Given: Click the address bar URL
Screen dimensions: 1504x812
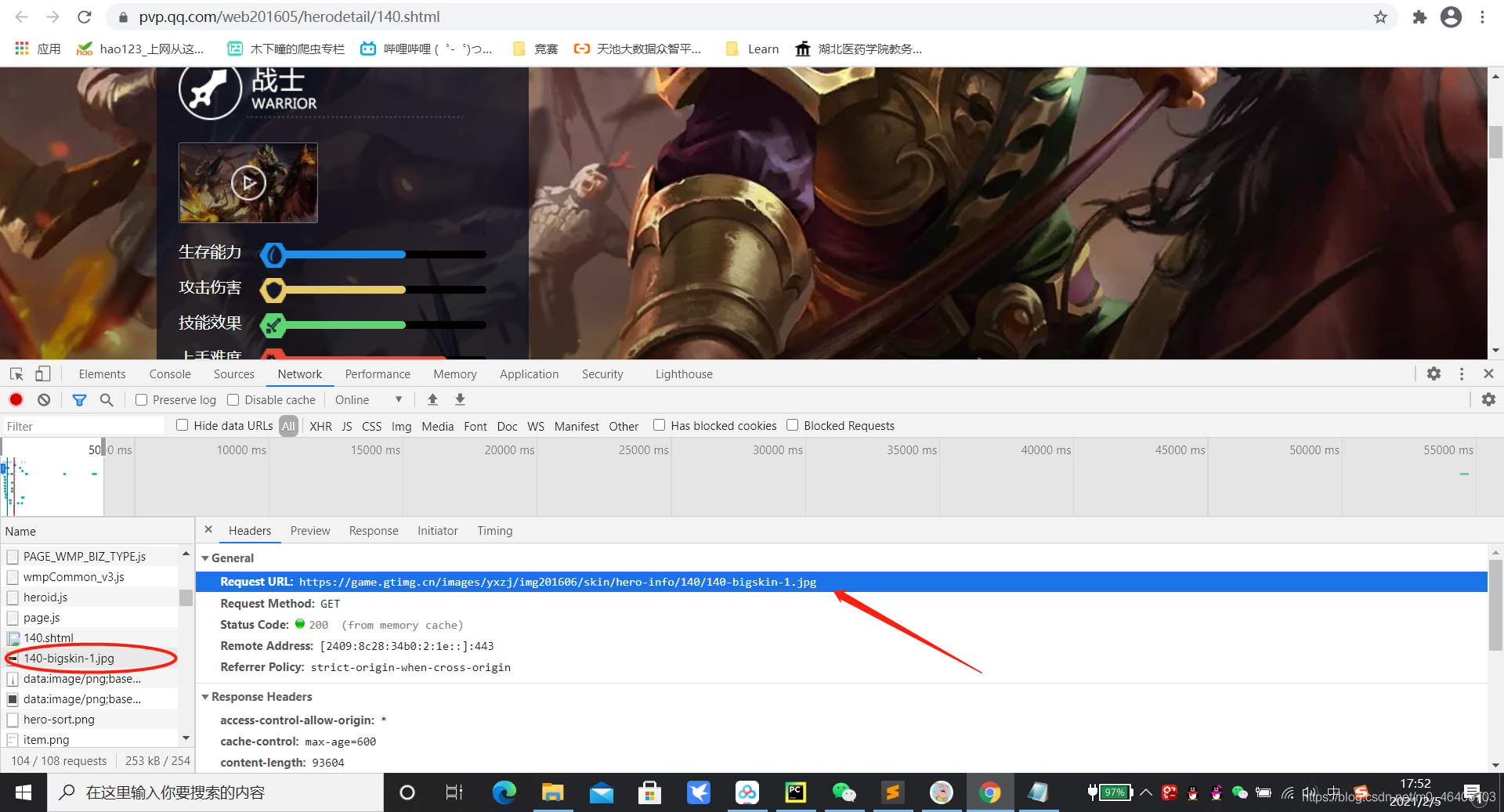Looking at the screenshot, I should 289,16.
